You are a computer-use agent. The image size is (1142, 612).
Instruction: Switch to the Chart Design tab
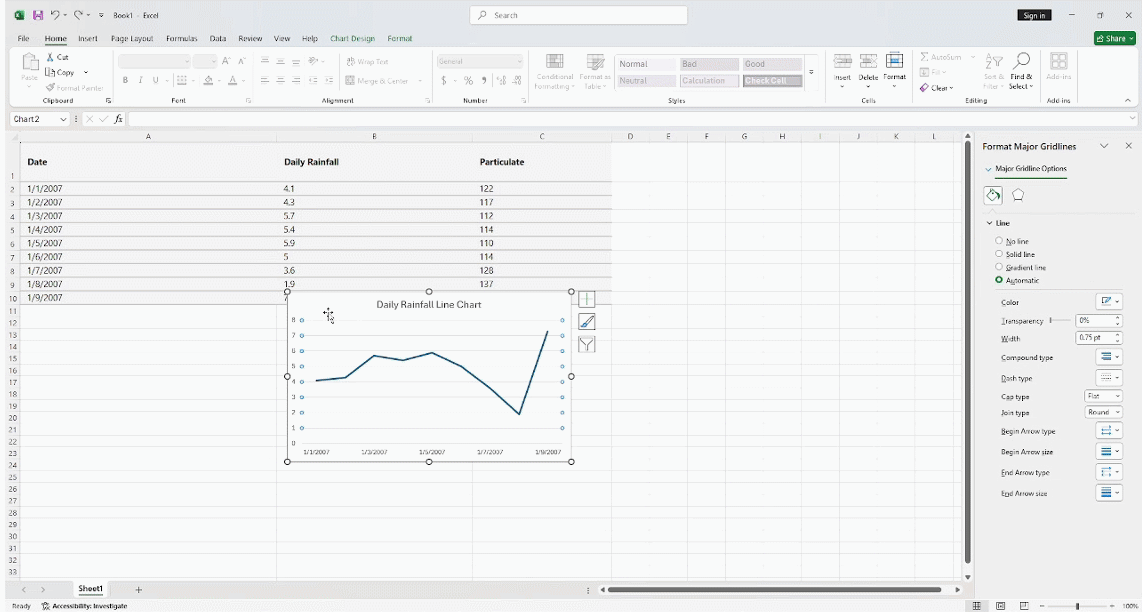coord(352,38)
